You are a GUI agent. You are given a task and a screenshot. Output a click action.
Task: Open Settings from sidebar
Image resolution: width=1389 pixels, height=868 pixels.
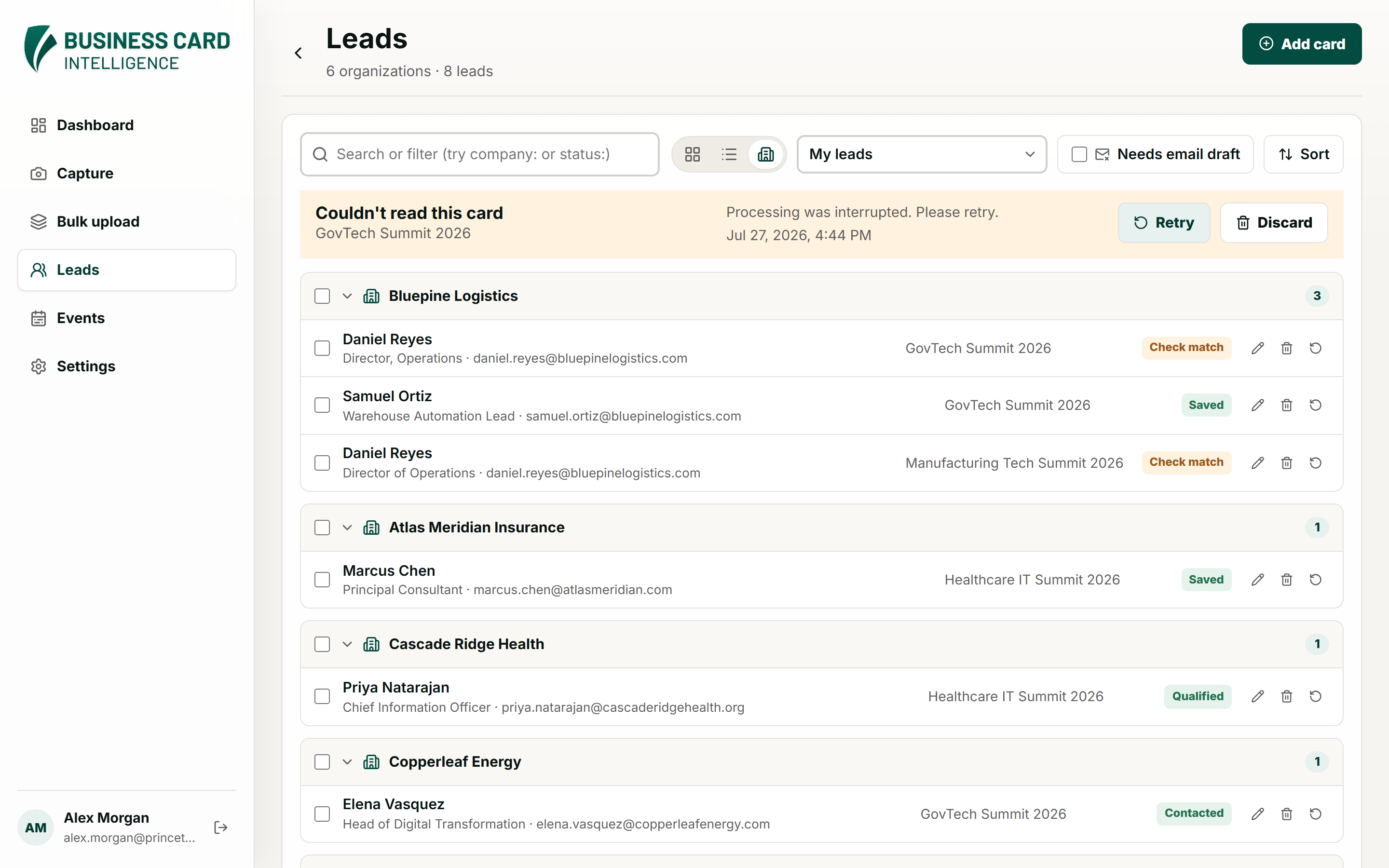click(127, 366)
